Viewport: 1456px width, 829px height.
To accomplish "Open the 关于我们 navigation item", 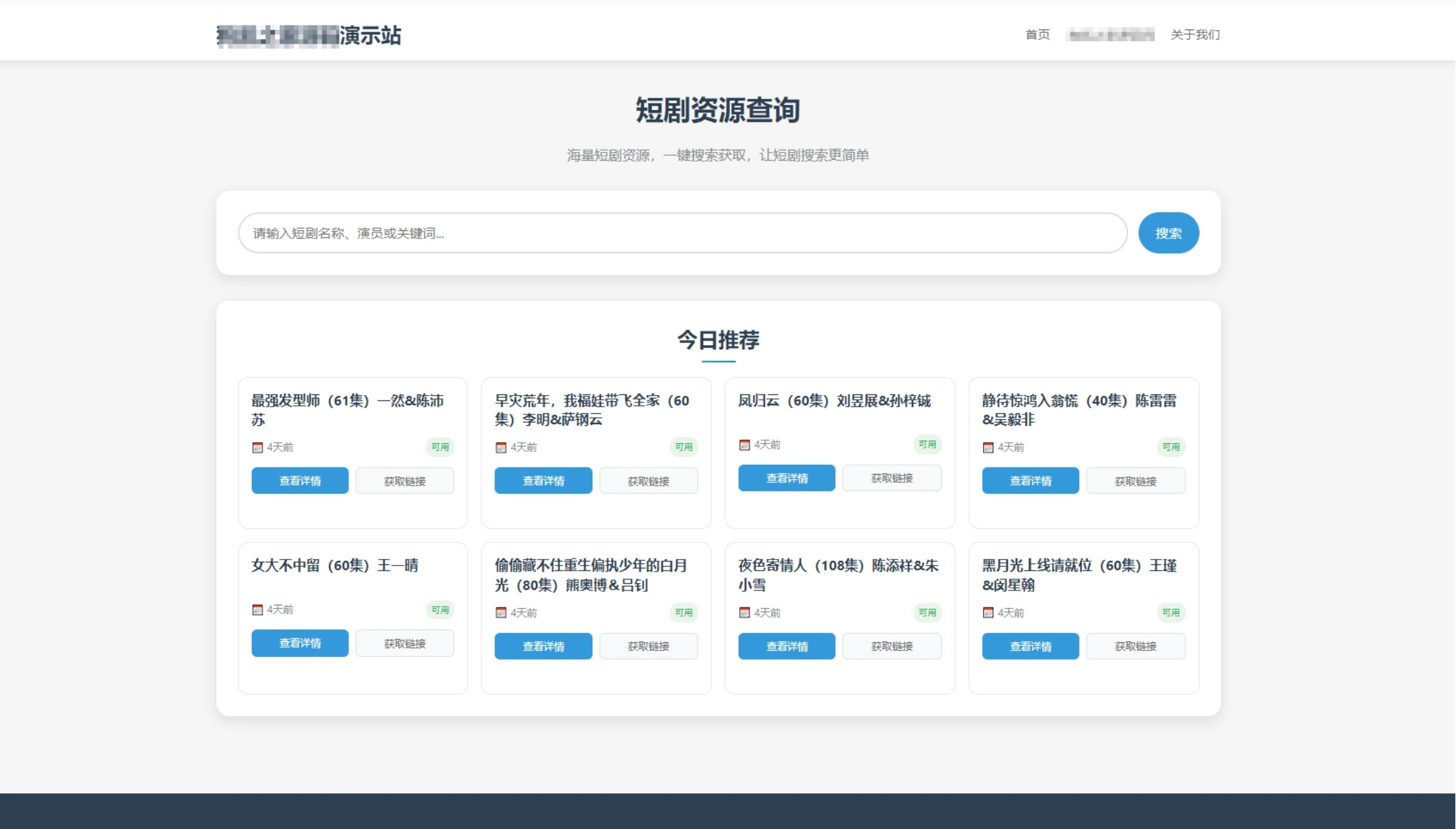I will click(1195, 34).
